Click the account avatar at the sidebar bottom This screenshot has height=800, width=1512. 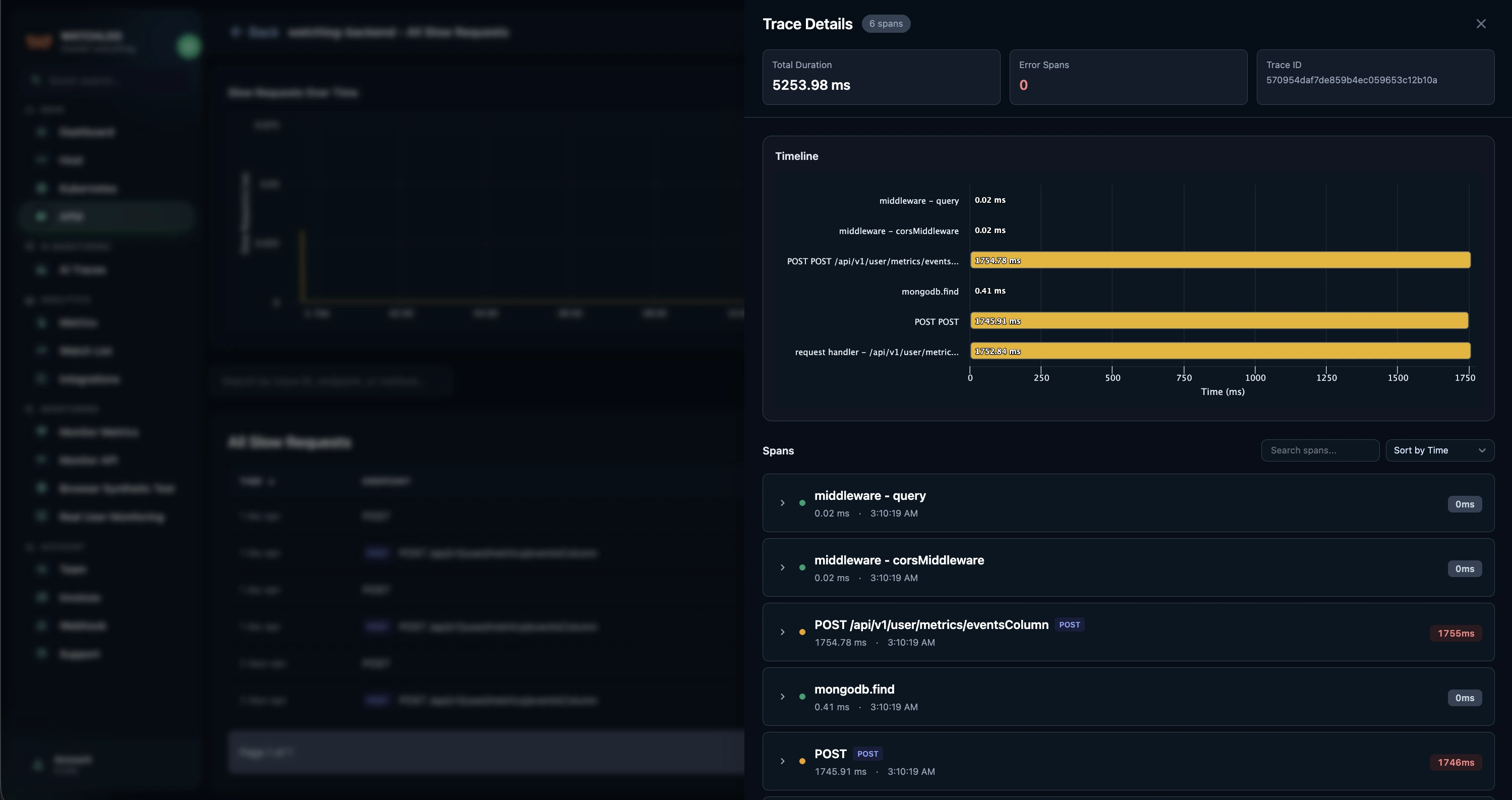[37, 764]
